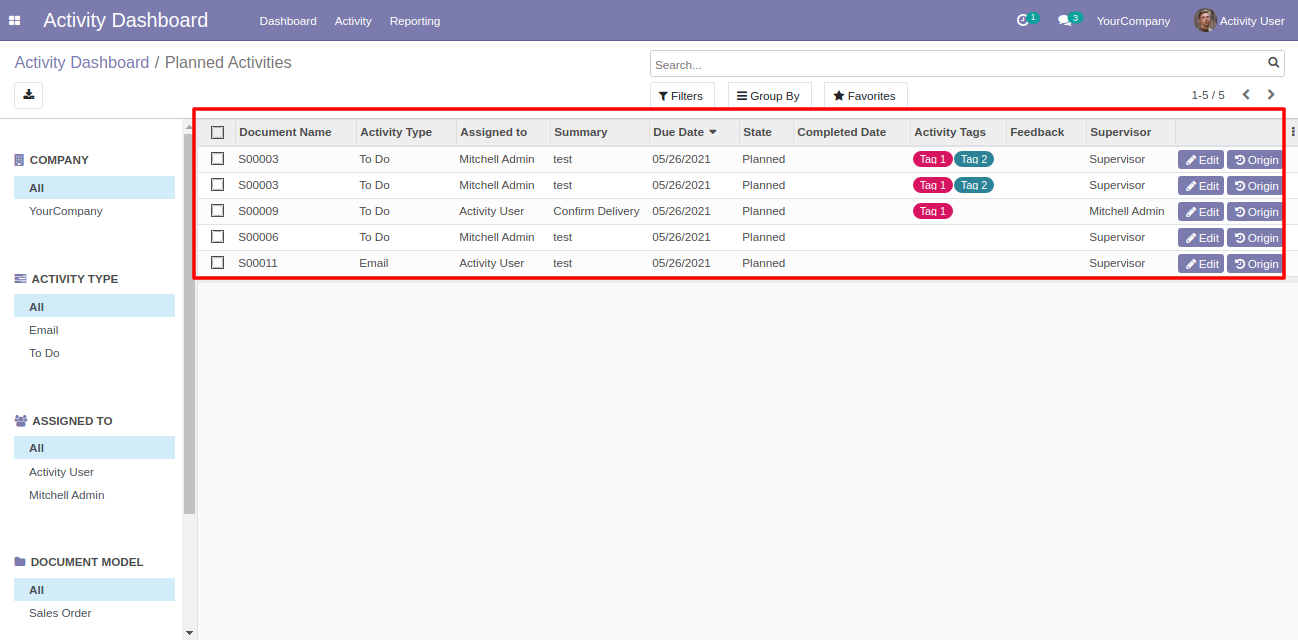Select All under Document Model filter
Viewport: 1298px width, 640px height.
tap(94, 590)
